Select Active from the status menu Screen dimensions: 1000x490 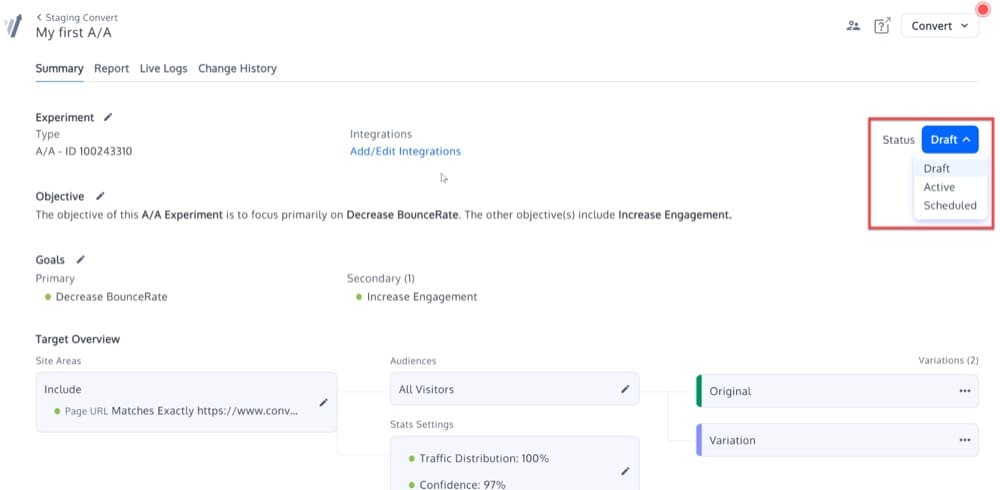coord(939,187)
